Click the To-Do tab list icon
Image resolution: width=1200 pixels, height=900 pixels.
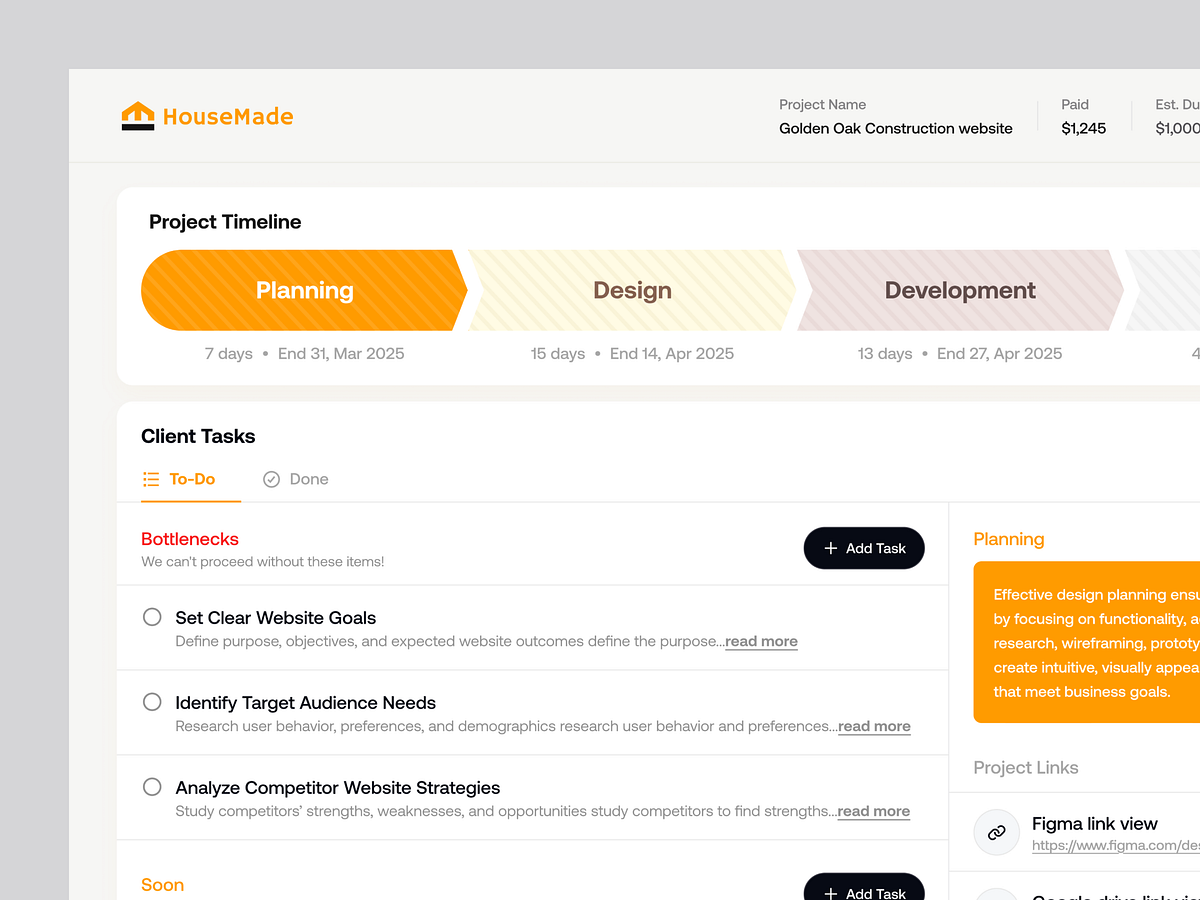(x=151, y=479)
